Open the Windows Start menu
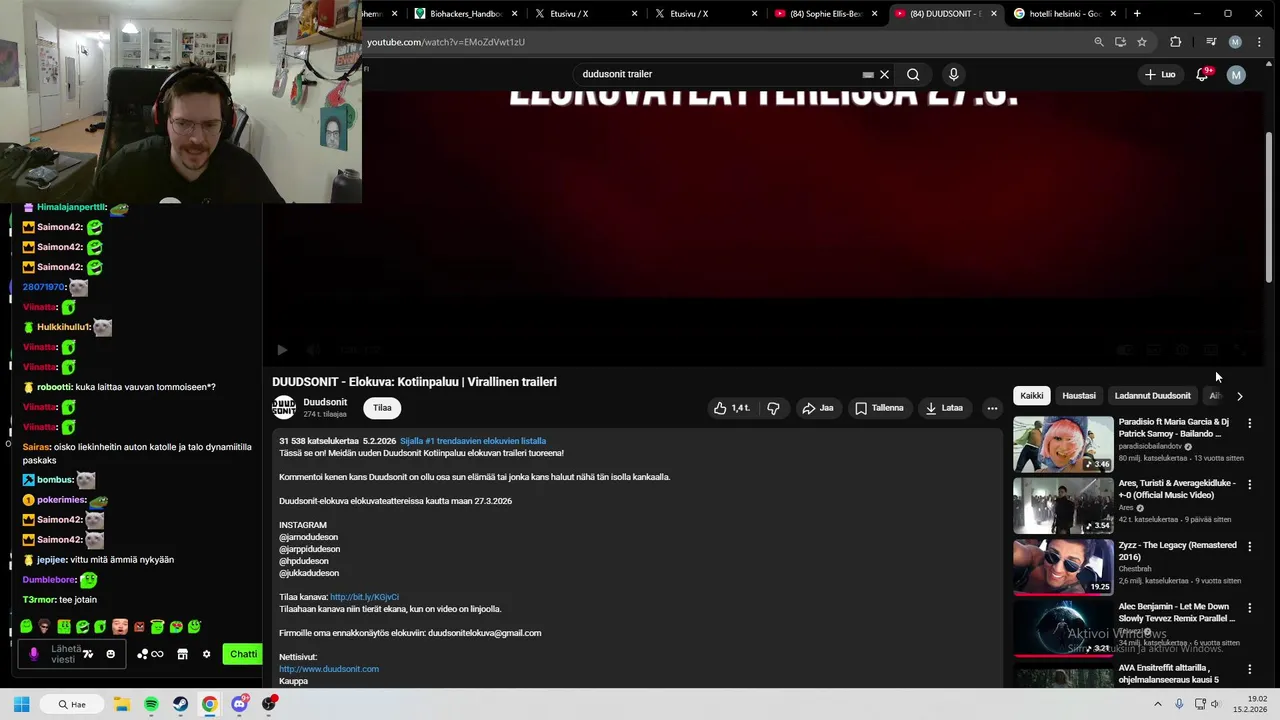The image size is (1280, 720). (x=21, y=704)
